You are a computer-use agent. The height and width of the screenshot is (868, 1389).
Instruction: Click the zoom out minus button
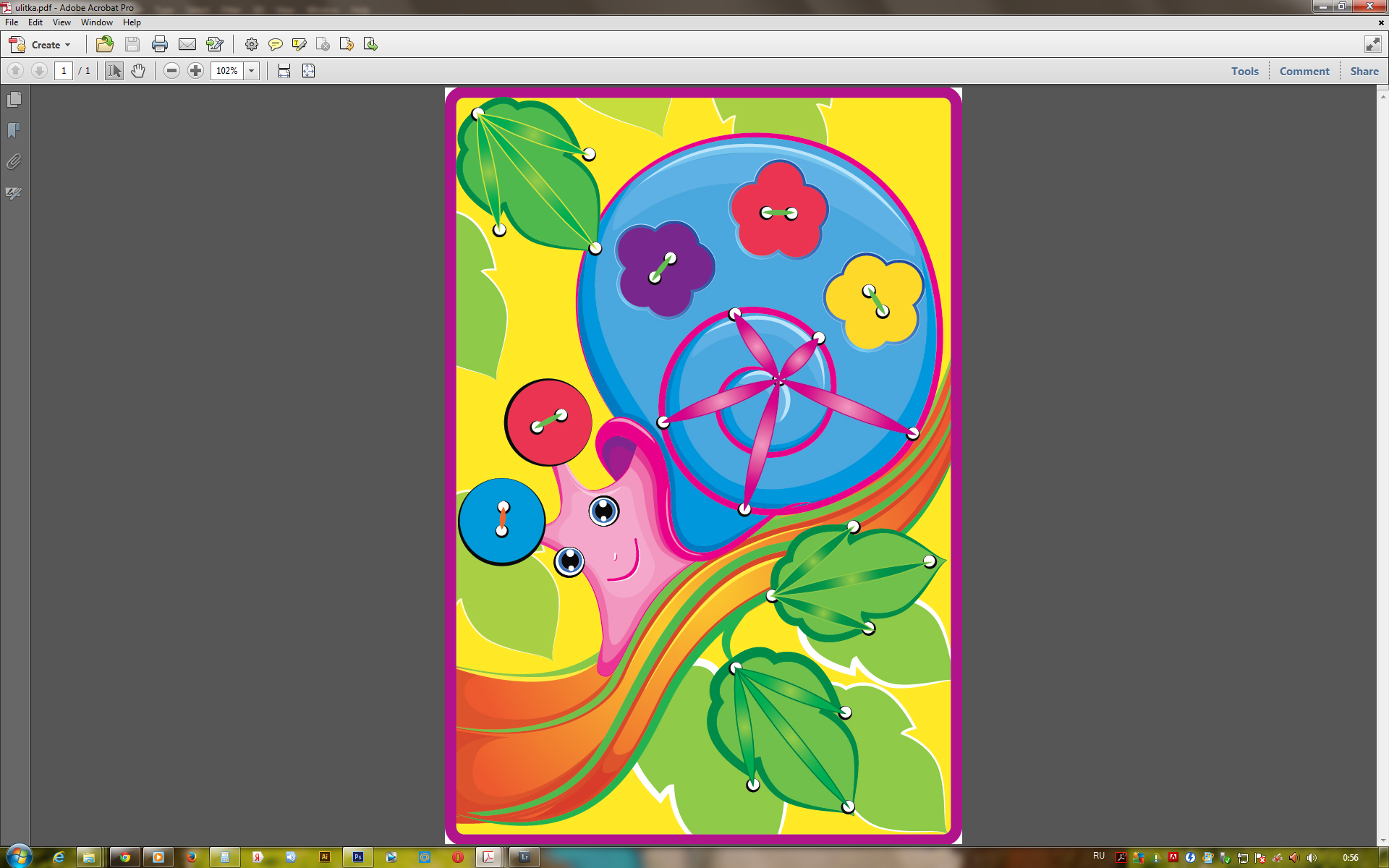(x=171, y=71)
